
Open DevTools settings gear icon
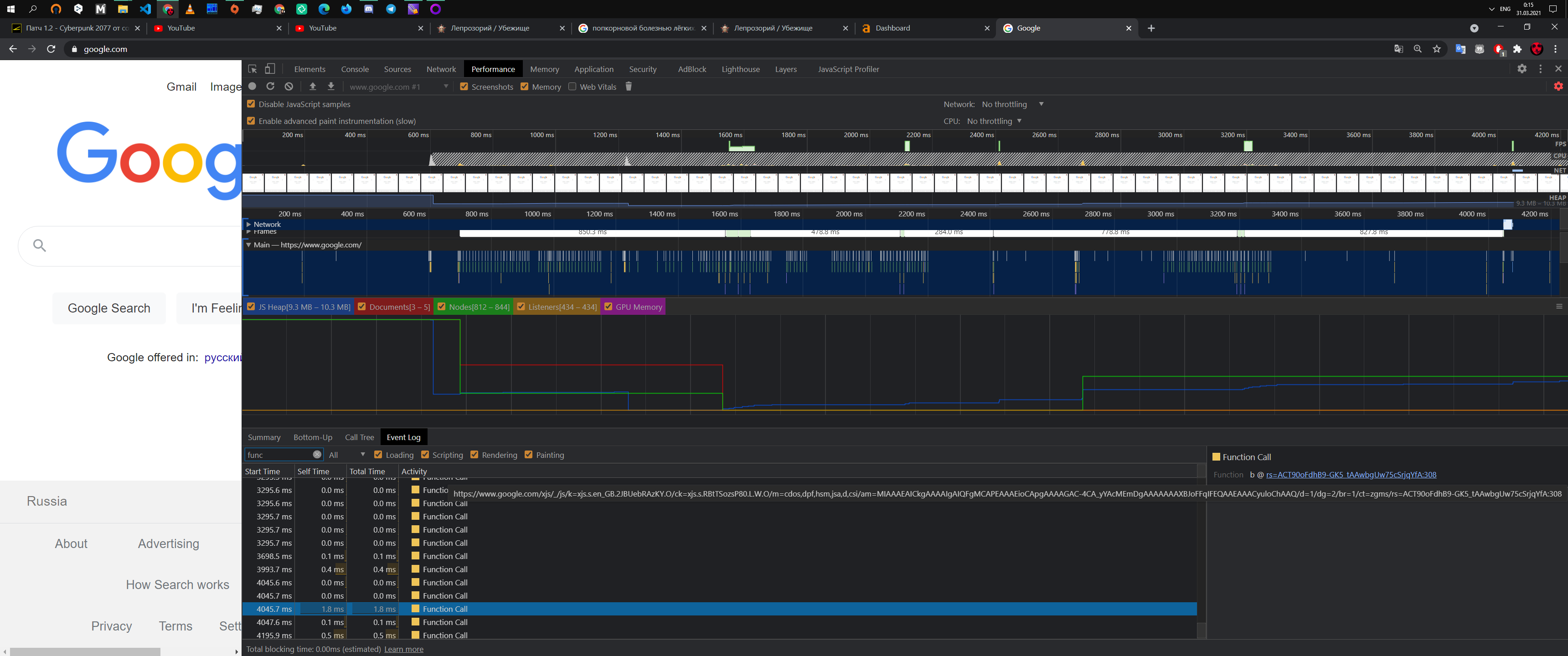[1522, 69]
